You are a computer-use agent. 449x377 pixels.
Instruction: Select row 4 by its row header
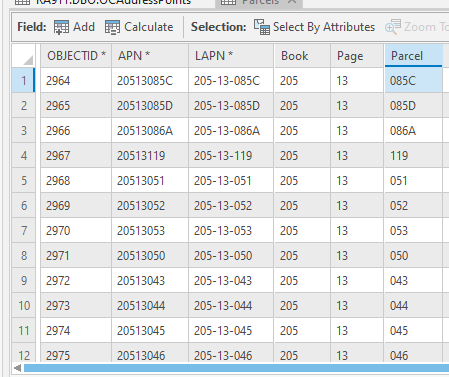pos(24,155)
